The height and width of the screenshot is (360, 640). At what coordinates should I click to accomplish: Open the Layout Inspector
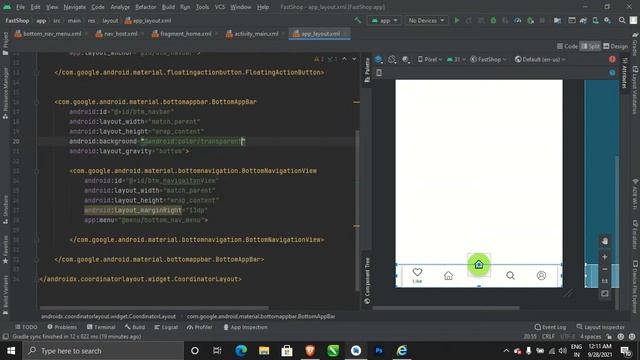[600, 327]
